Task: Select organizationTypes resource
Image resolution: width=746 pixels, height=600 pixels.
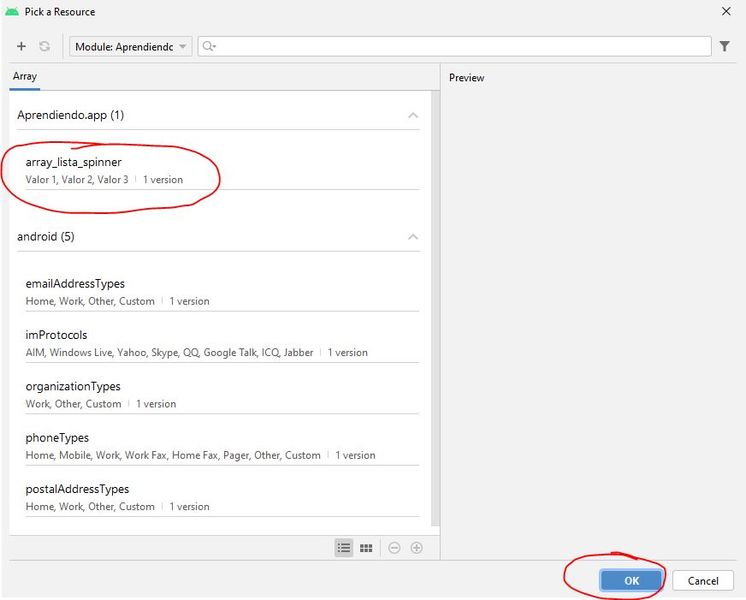Action: tap(222, 394)
